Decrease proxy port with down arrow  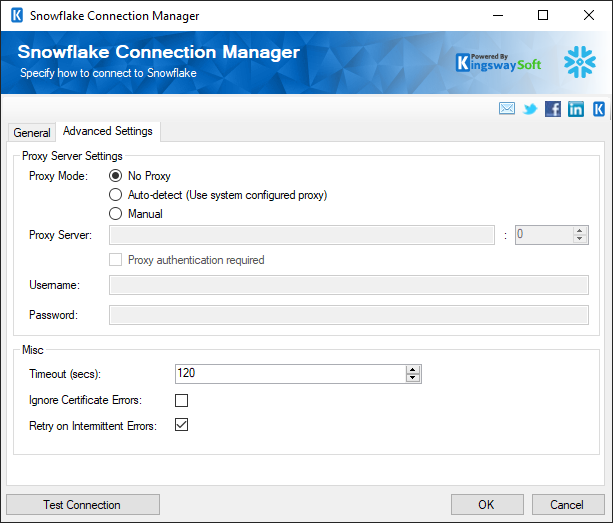(579, 239)
